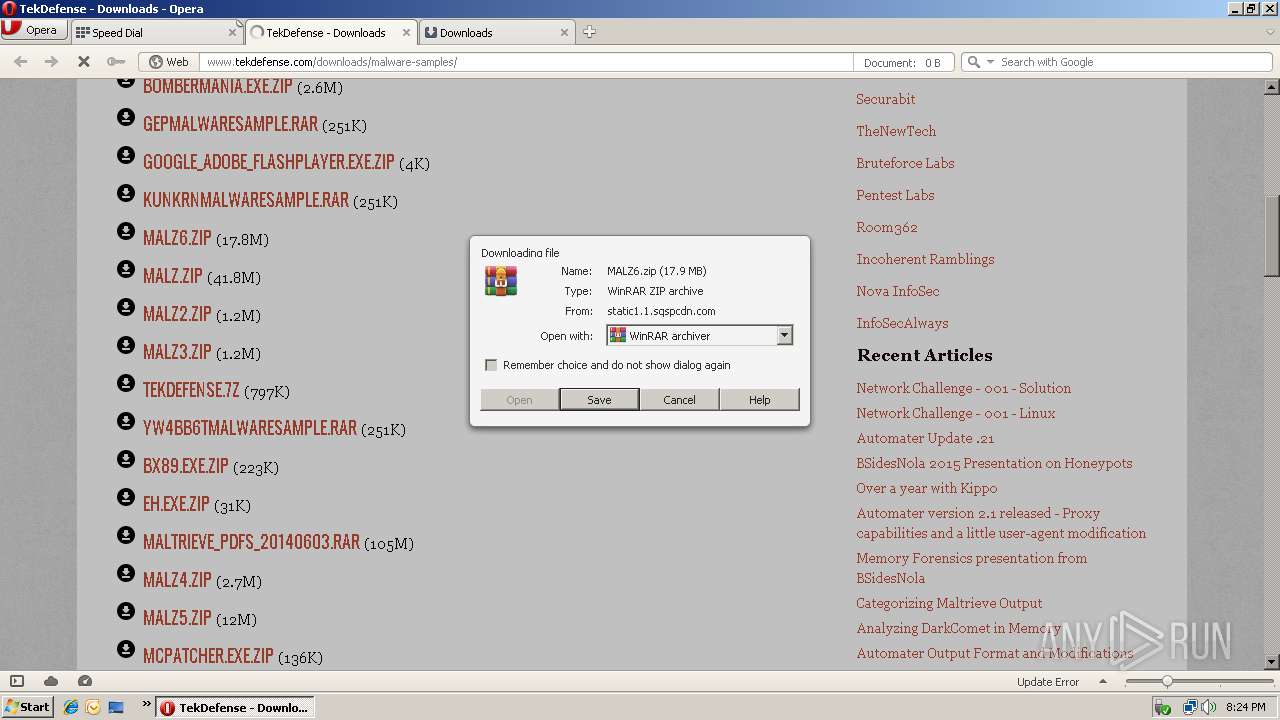Screen dimensions: 1280x720
Task: Click the download icon beside MCPATCHER.EXE.ZIP
Action: 126,649
